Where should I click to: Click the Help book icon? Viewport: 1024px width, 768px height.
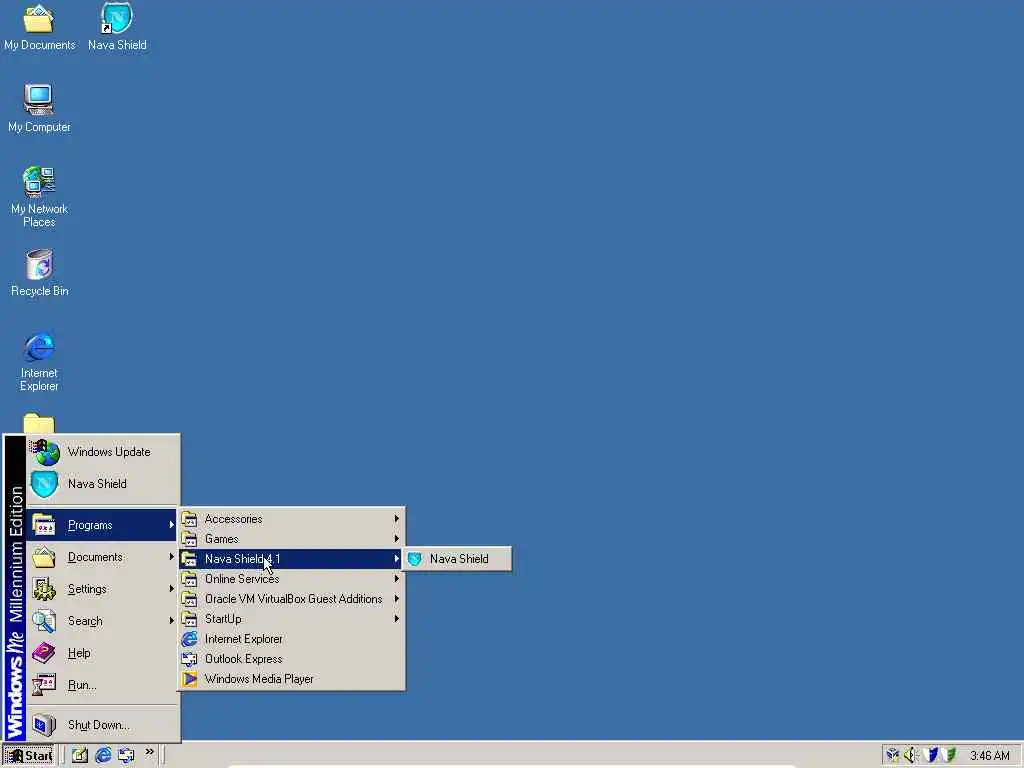click(x=44, y=653)
